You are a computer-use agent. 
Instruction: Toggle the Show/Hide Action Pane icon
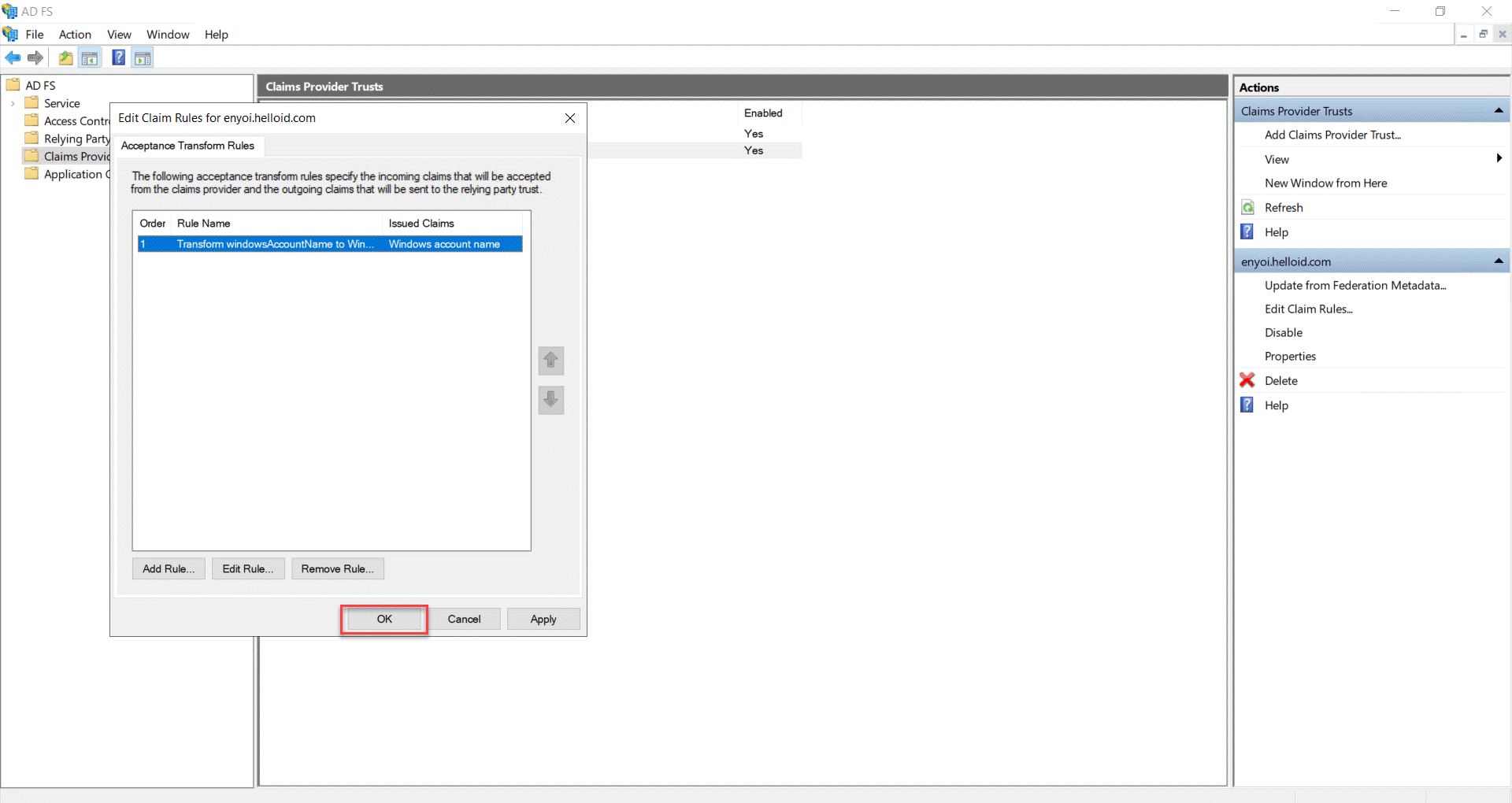143,57
